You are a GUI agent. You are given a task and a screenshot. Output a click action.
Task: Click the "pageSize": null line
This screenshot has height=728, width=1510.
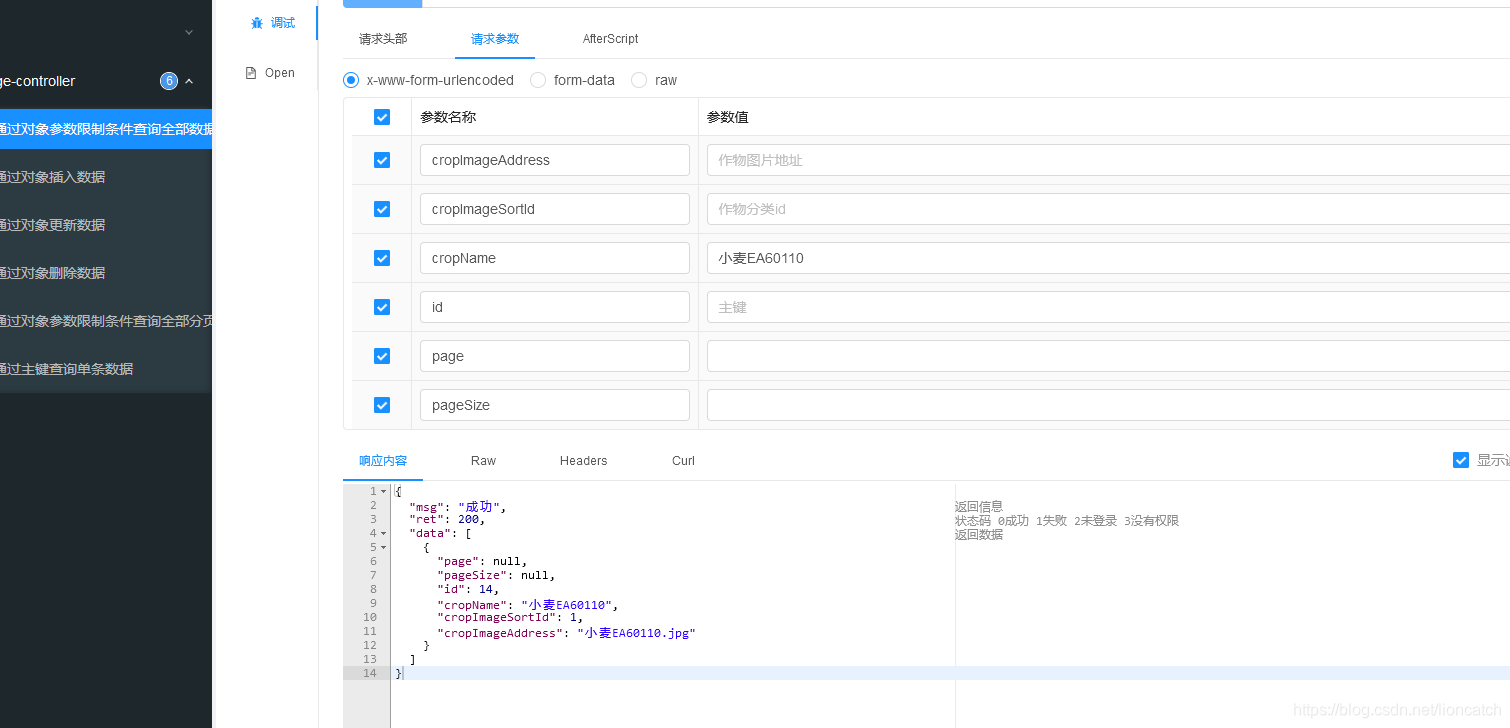(x=496, y=575)
